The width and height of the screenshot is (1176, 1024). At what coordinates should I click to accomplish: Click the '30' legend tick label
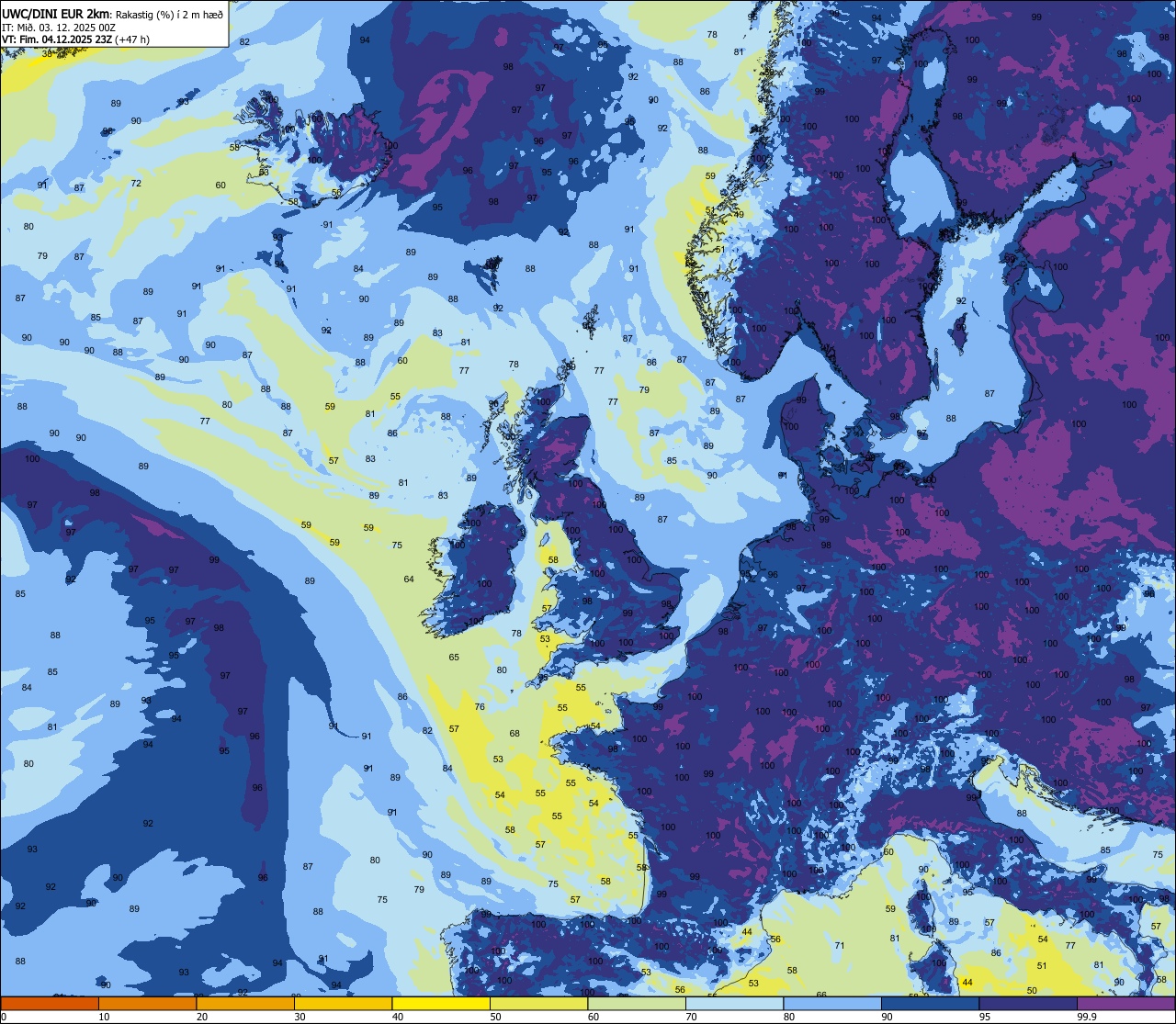tap(300, 1017)
